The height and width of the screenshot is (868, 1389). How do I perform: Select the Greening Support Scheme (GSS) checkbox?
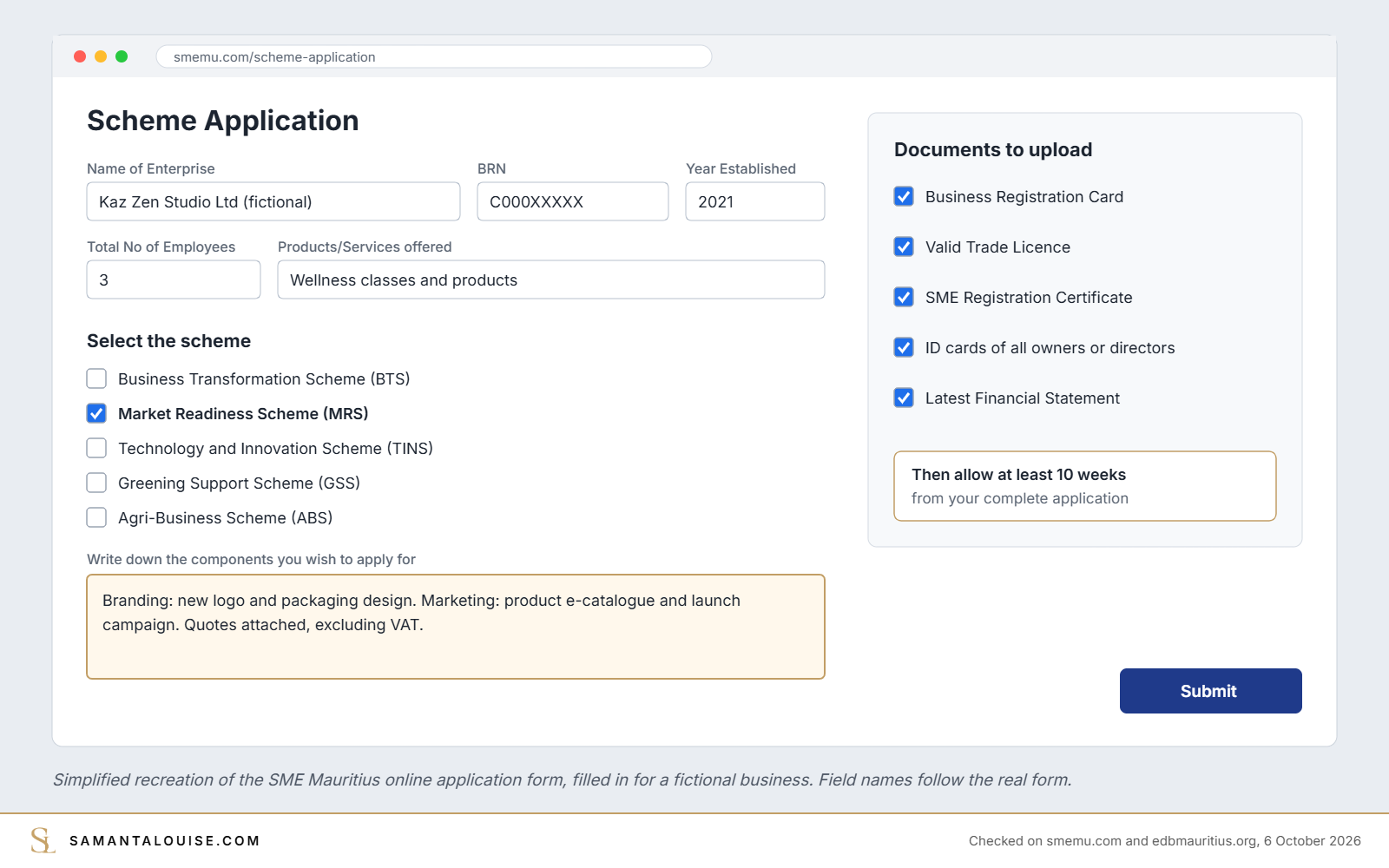[96, 483]
